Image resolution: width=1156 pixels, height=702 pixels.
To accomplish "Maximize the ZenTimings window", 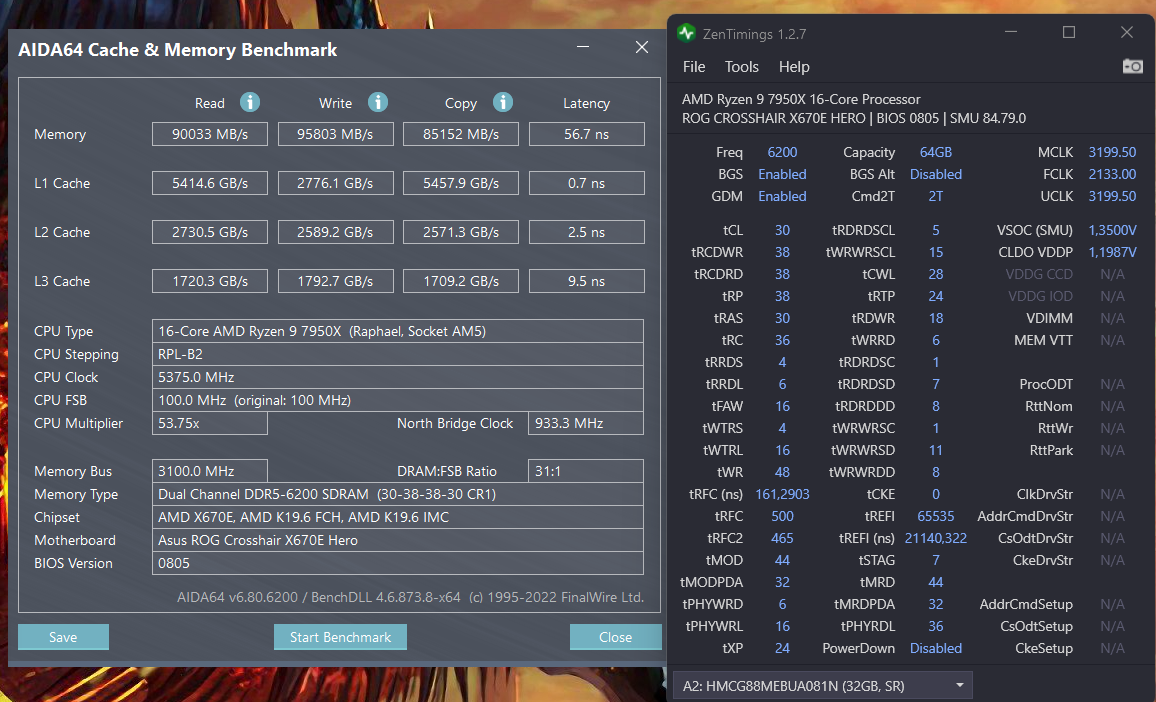I will point(1069,32).
